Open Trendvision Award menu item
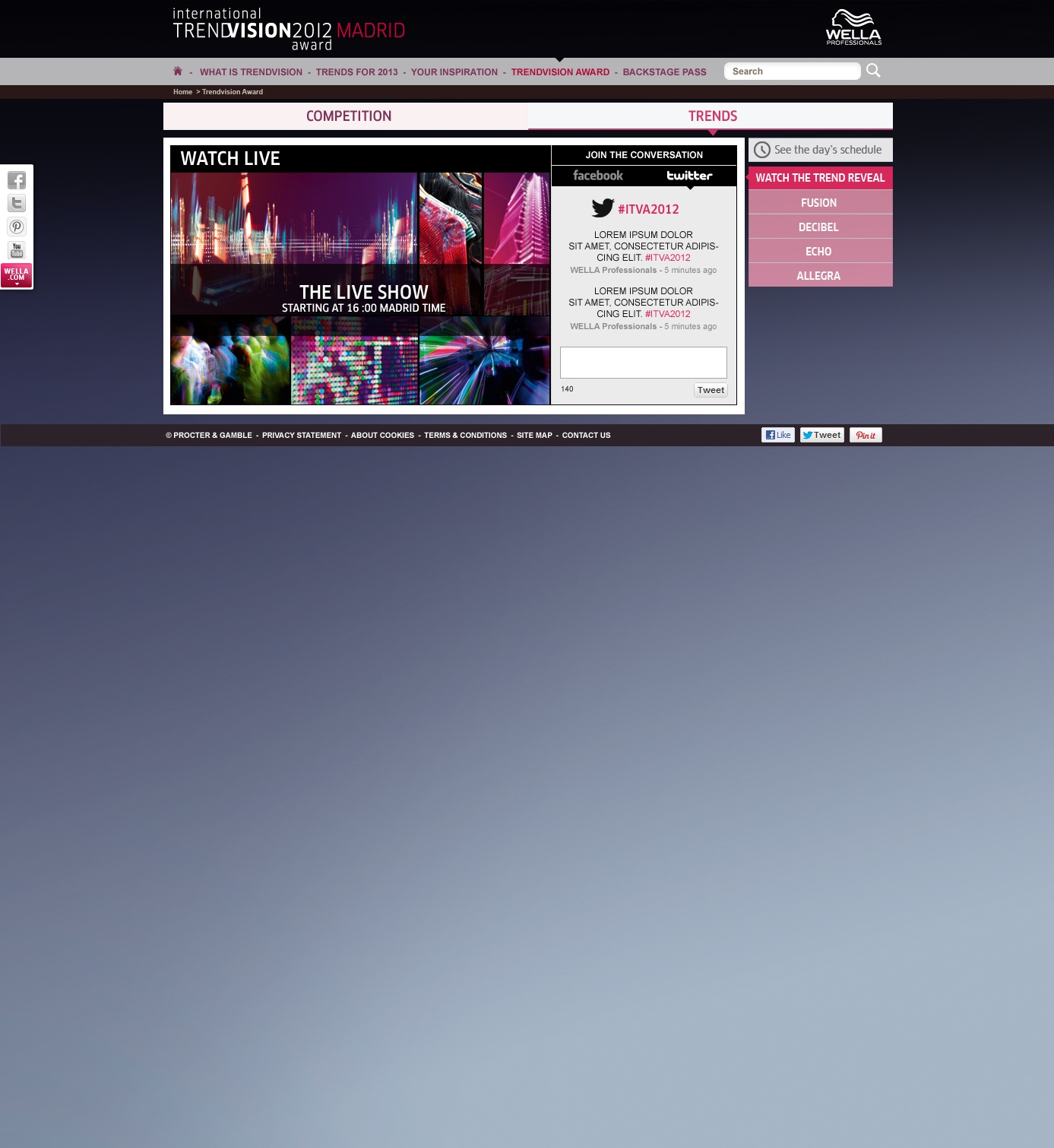1054x1148 pixels. point(560,72)
